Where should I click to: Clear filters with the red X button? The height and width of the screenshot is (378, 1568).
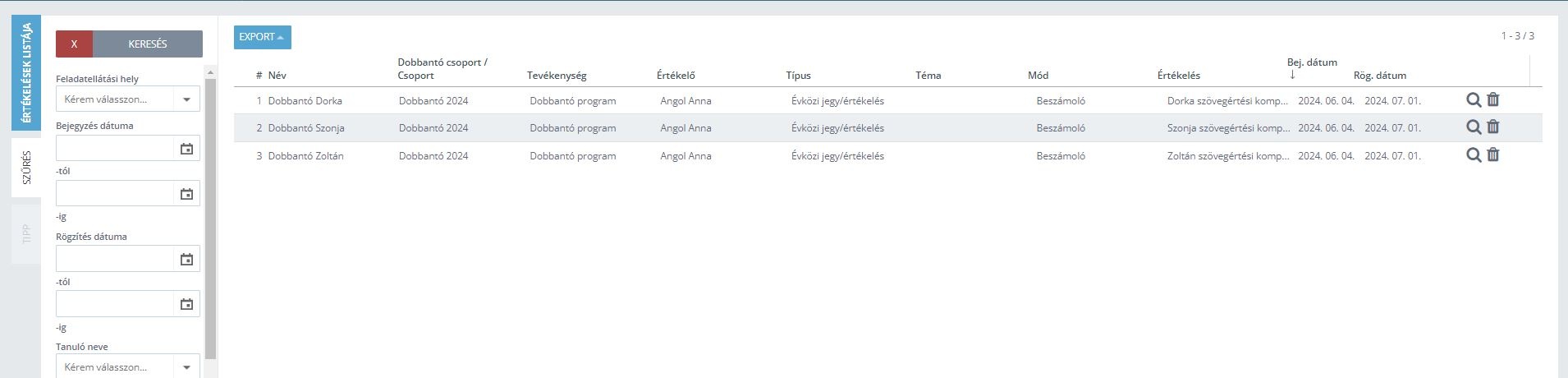click(x=74, y=44)
